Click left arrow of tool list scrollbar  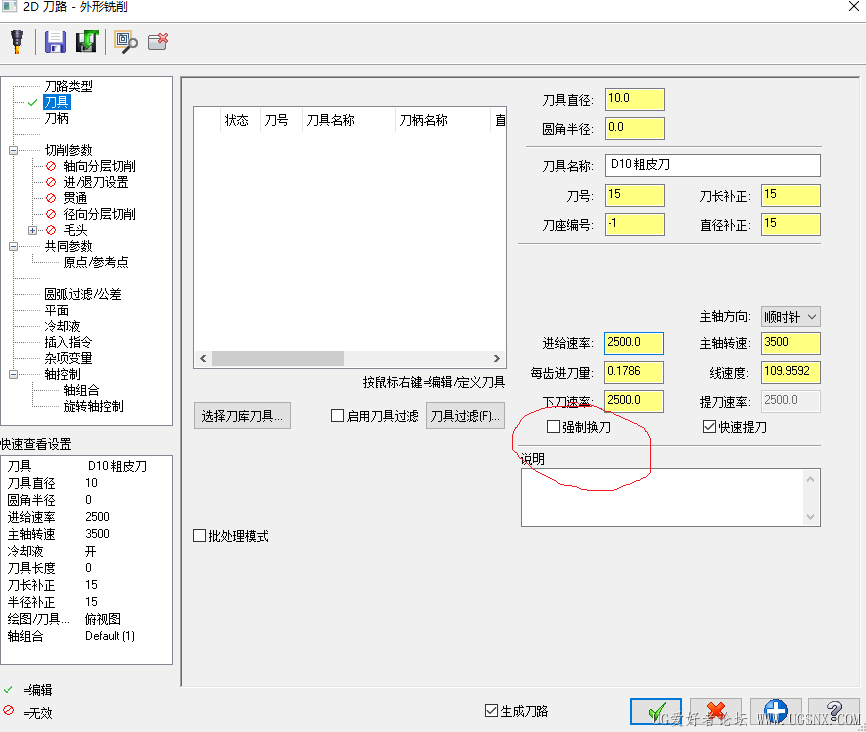(x=203, y=359)
